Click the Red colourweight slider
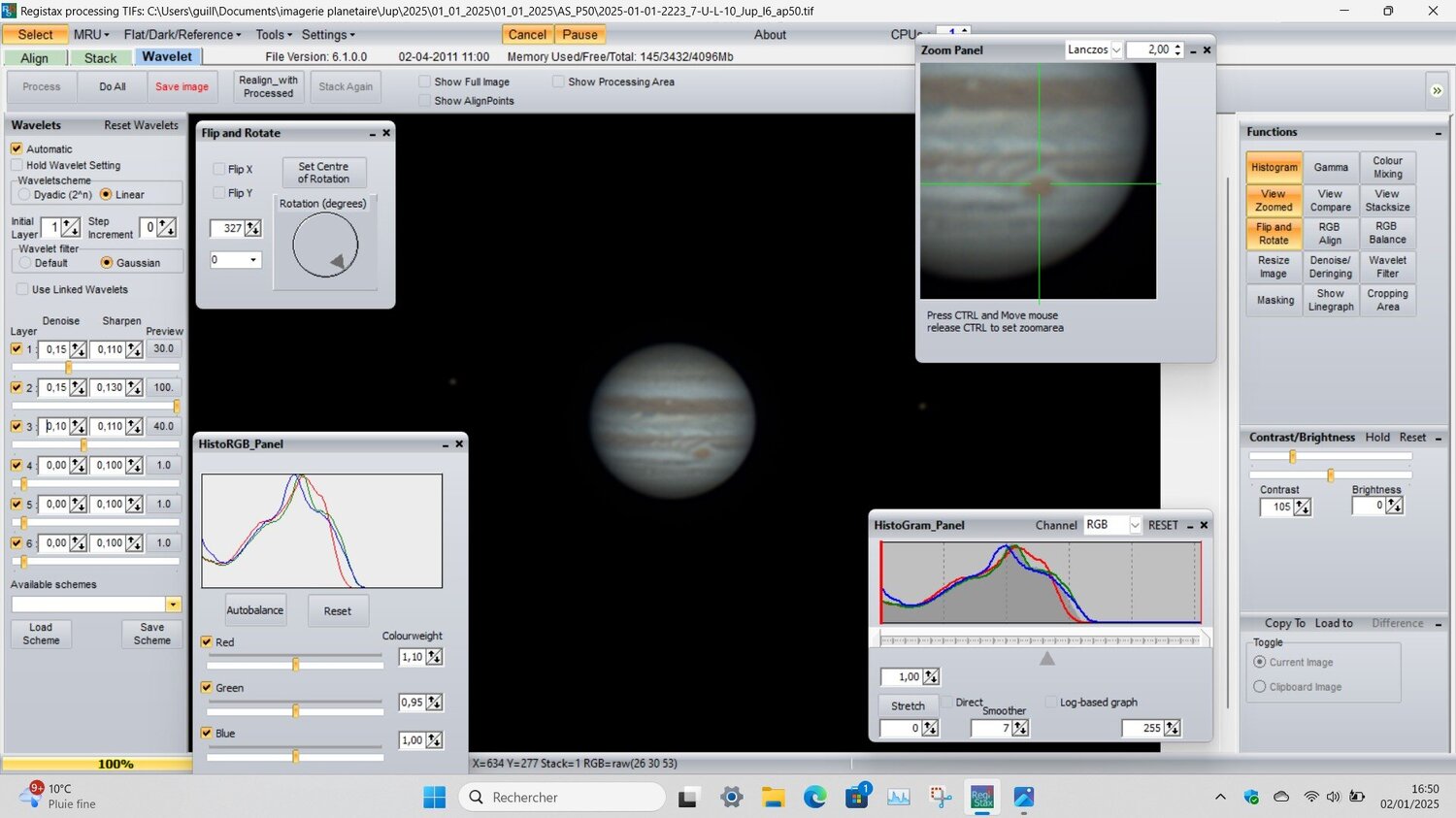This screenshot has width=1456, height=818. 295,665
